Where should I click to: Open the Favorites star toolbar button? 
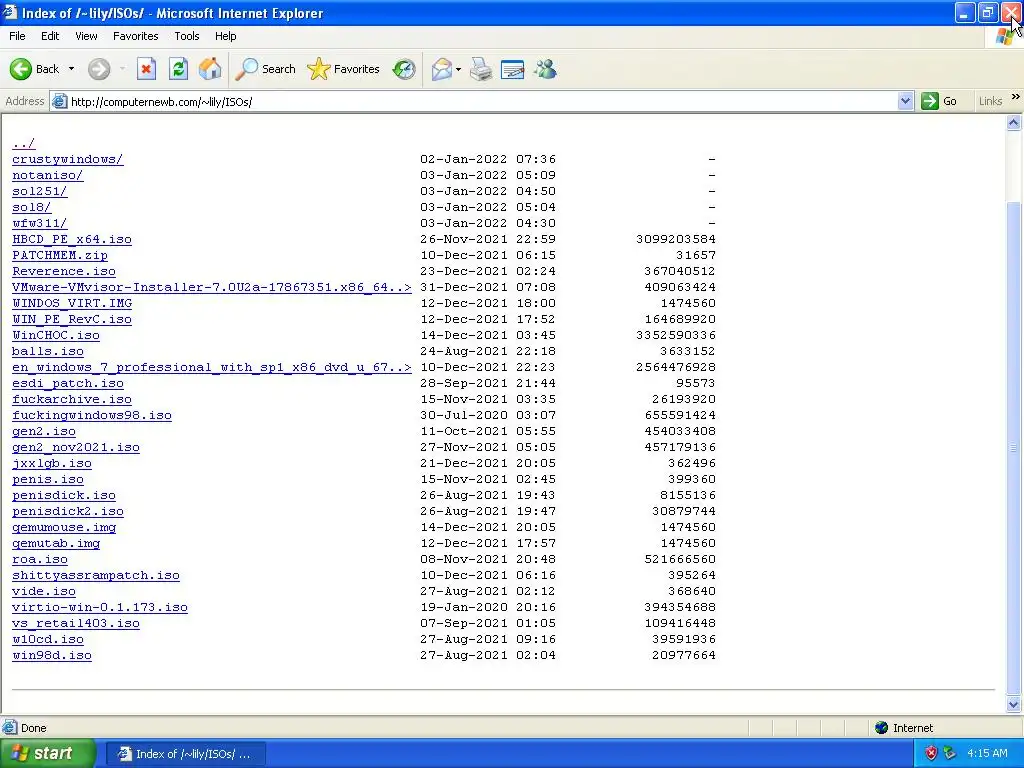[x=344, y=69]
